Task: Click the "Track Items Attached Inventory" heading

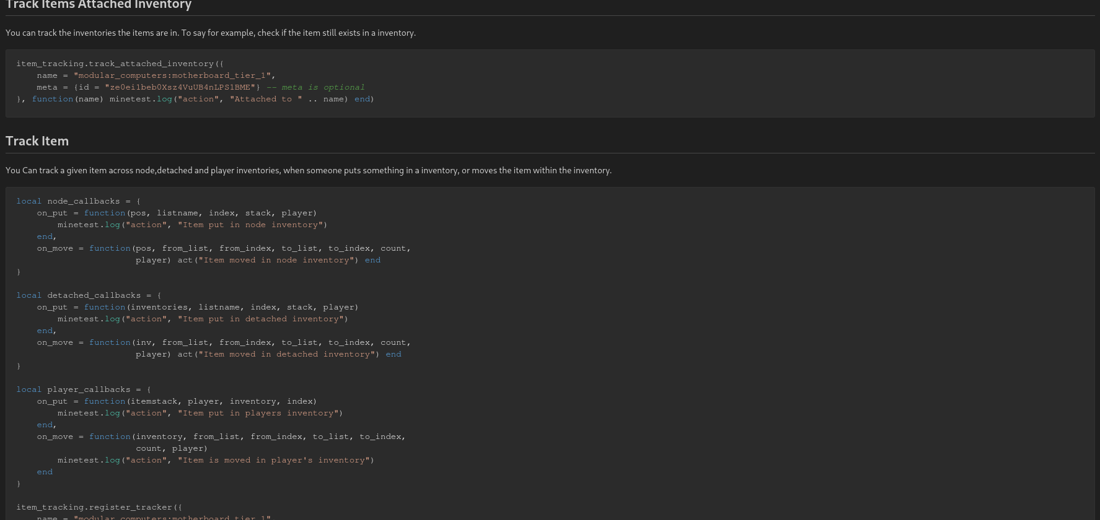Action: pyautogui.click(x=98, y=6)
